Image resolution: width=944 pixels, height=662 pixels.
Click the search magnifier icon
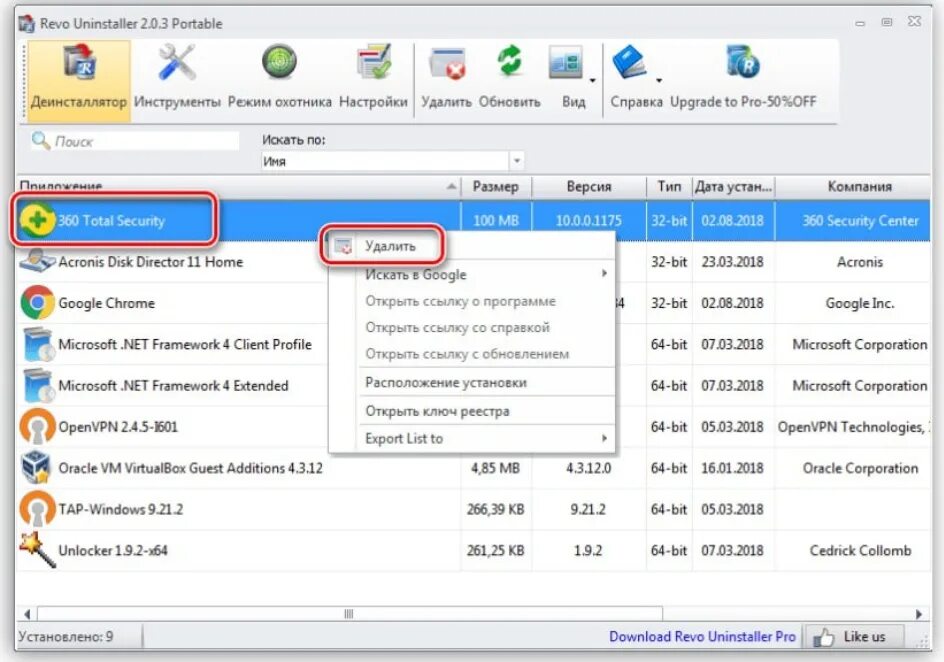(x=40, y=141)
